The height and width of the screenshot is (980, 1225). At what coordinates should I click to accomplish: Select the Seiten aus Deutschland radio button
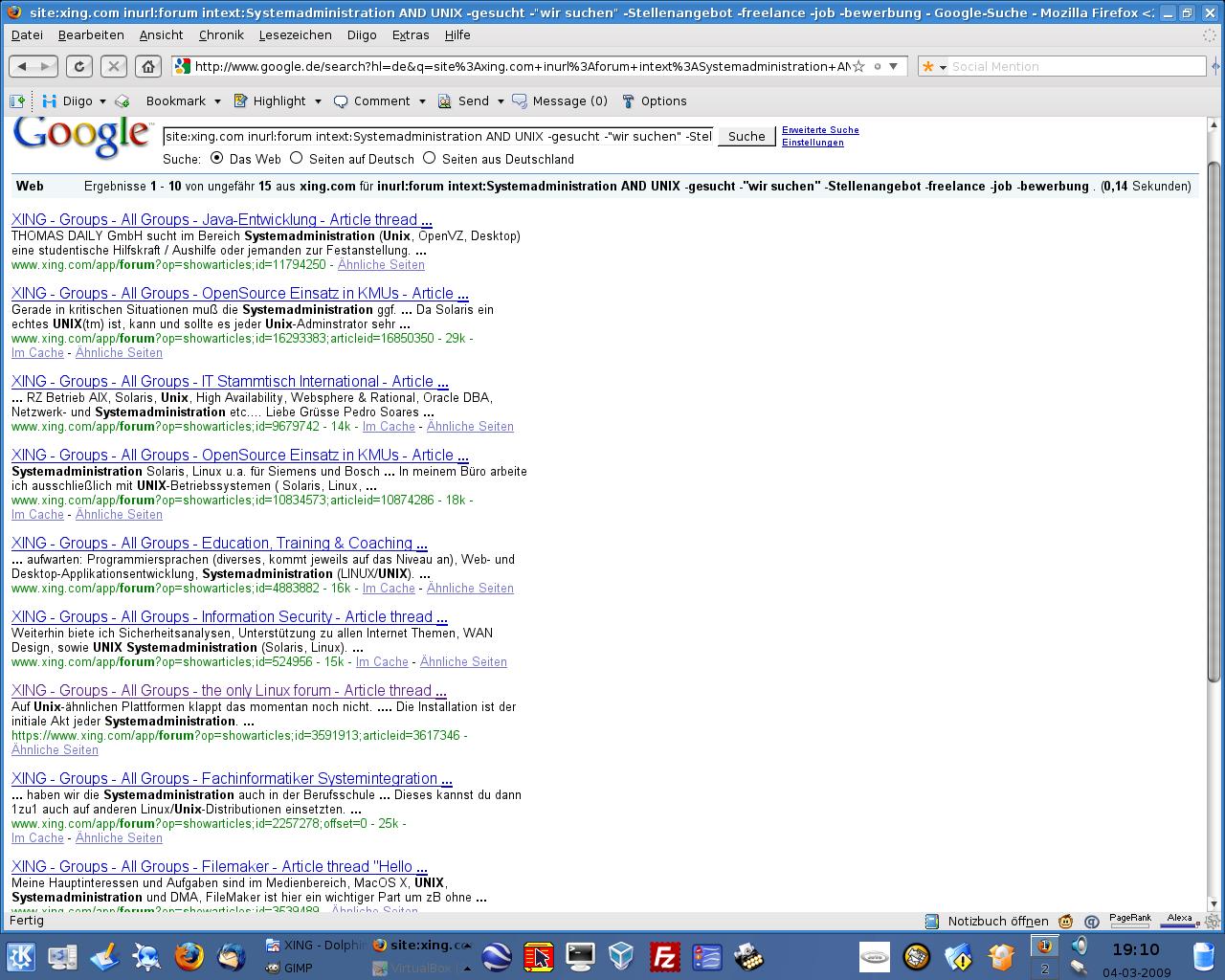click(x=429, y=158)
